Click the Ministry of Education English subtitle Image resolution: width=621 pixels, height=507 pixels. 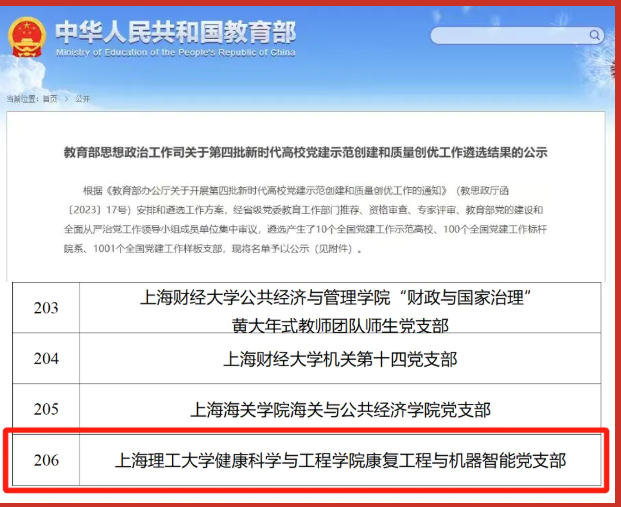pos(176,50)
